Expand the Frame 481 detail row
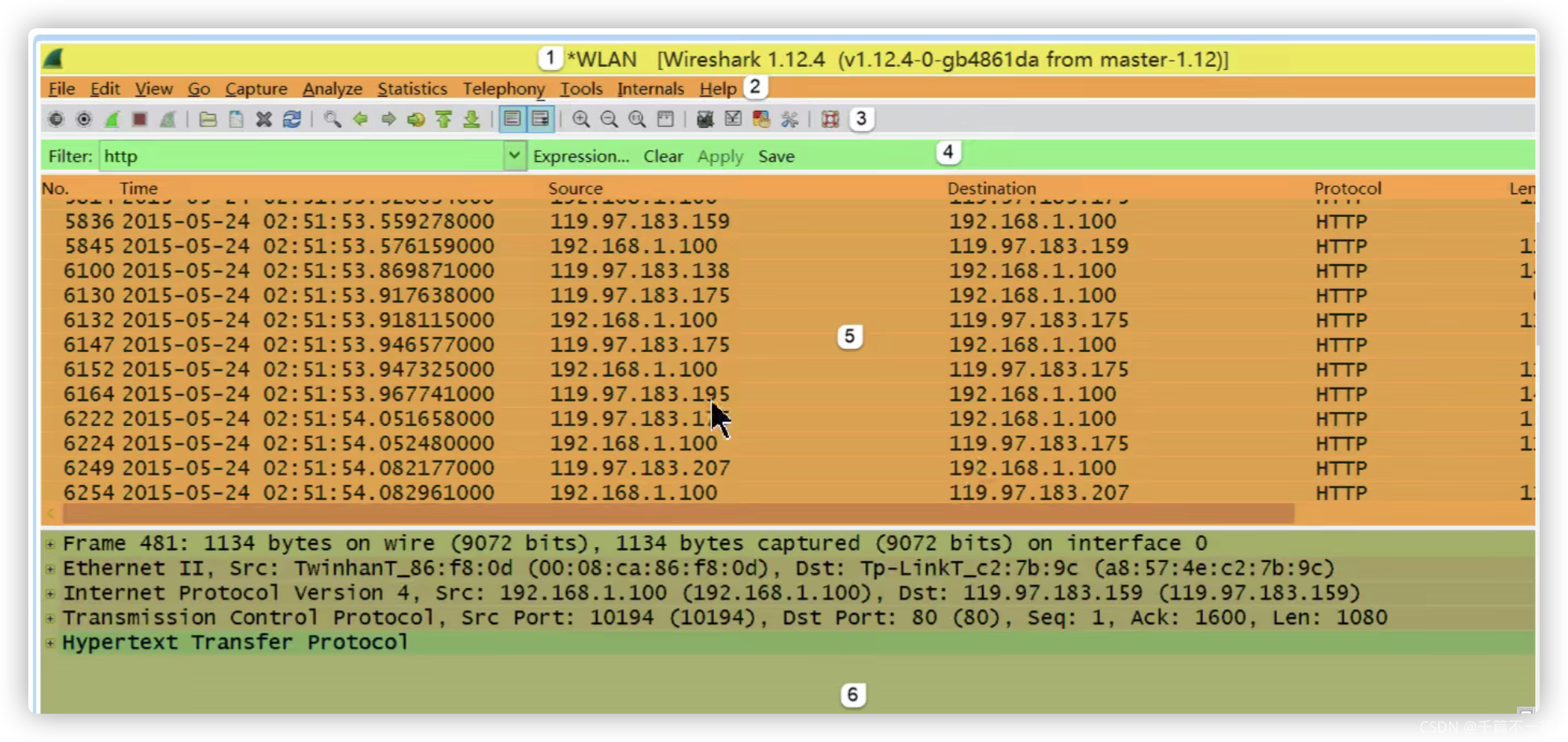 tap(50, 544)
